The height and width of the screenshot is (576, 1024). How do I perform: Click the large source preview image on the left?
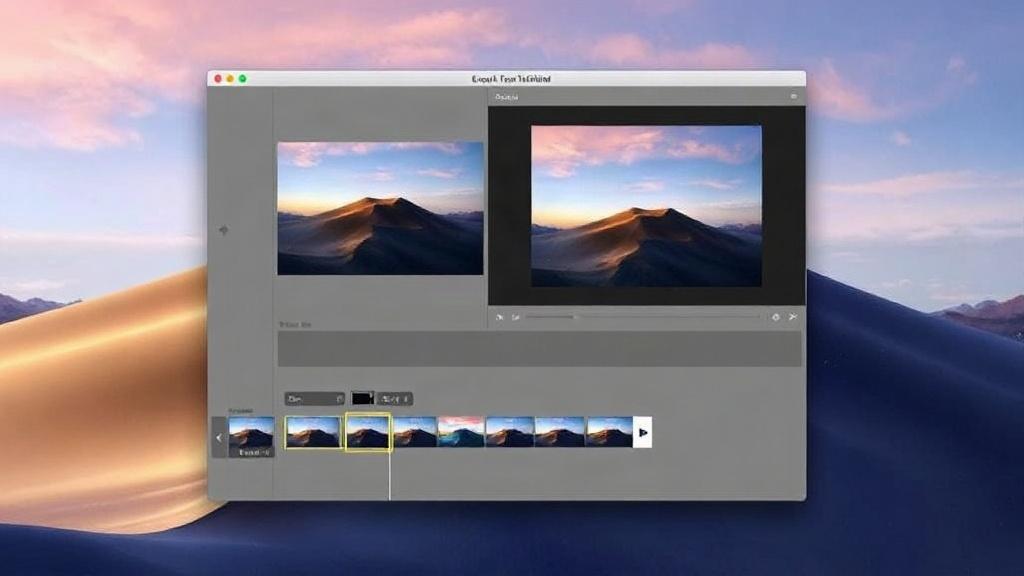click(381, 208)
